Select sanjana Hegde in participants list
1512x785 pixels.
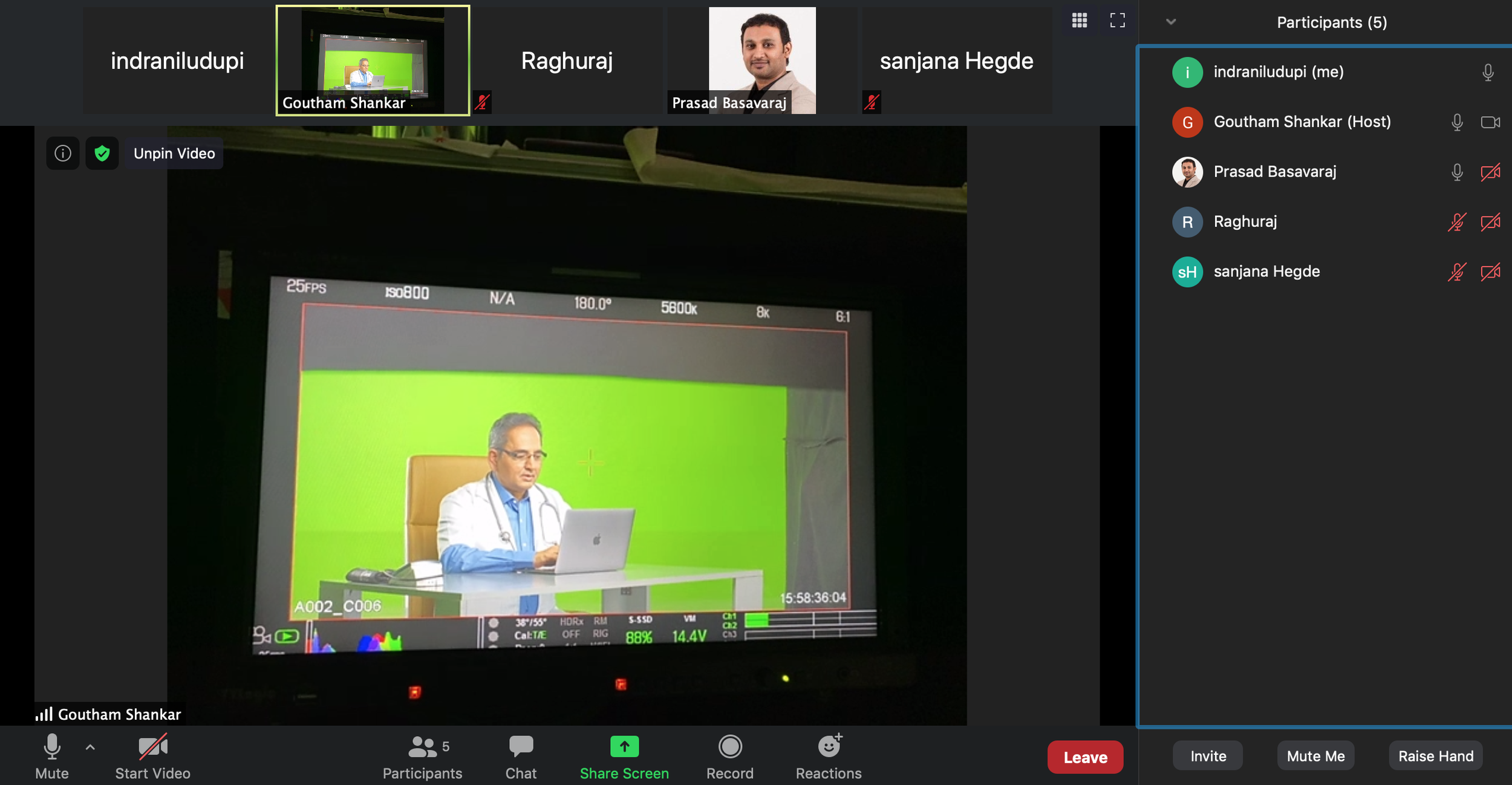[1266, 272]
